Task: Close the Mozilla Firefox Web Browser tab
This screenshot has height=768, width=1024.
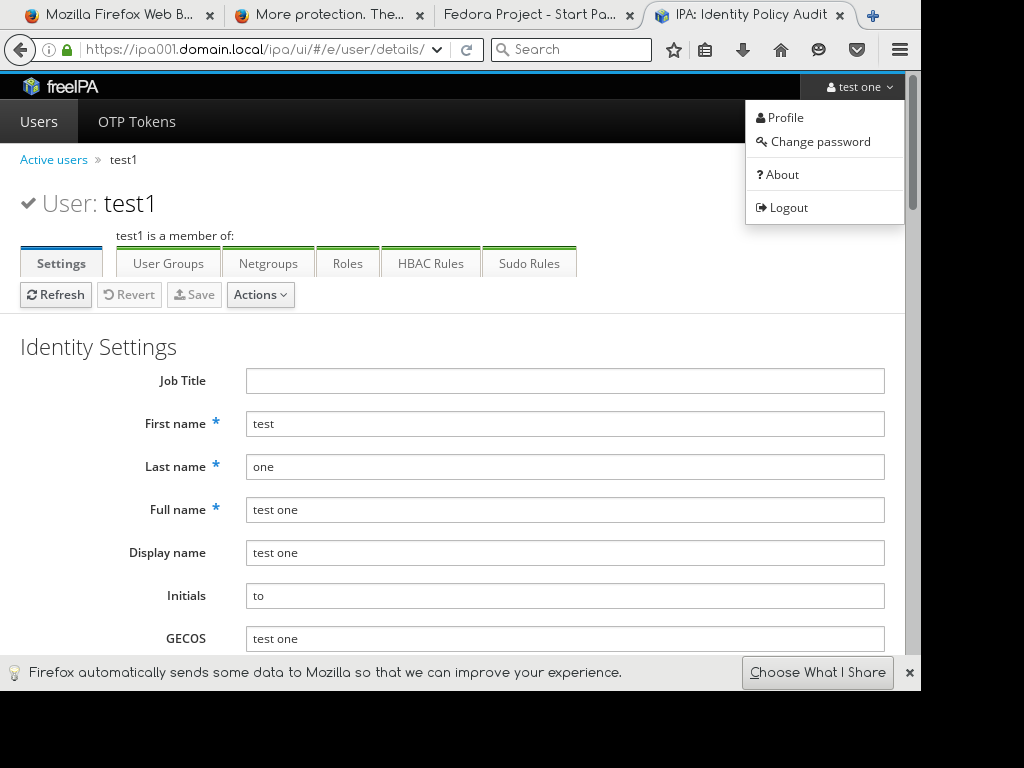Action: [x=210, y=16]
